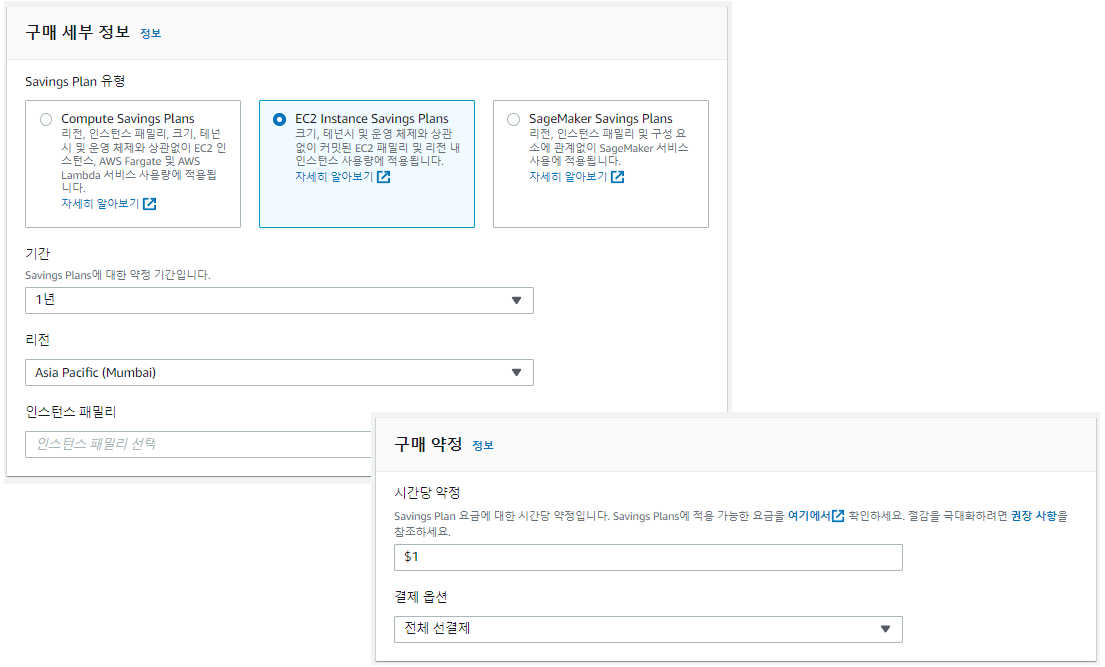Image resolution: width=1105 pixels, height=667 pixels.
Task: Select EC2 Instance Savings Plans radio button
Action: pos(280,120)
